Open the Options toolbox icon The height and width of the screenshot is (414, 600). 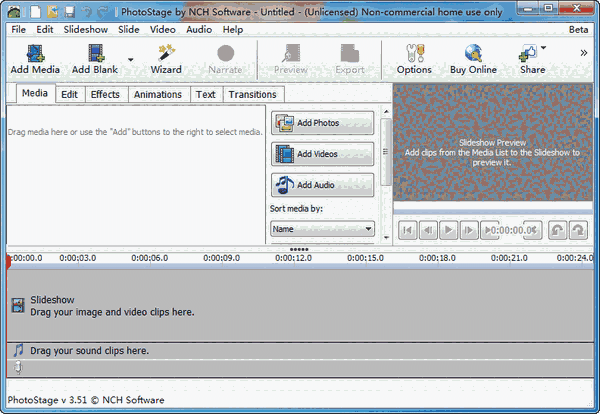[x=414, y=52]
